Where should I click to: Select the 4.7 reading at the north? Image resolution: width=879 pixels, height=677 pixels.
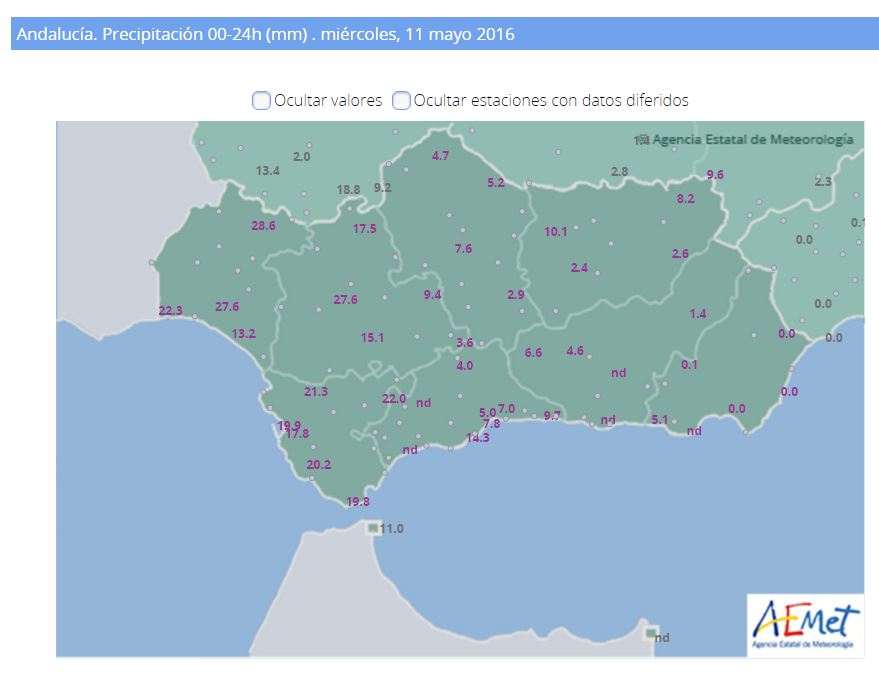point(440,156)
